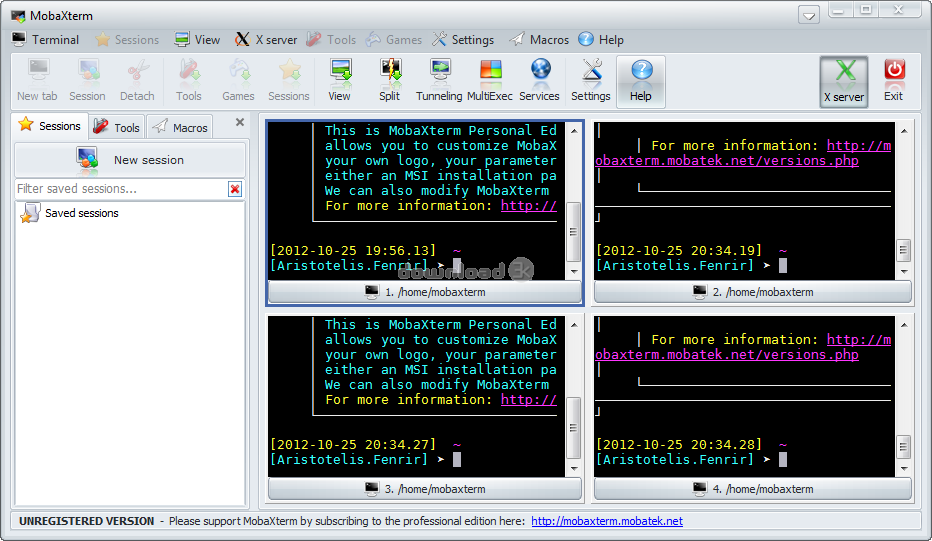This screenshot has width=932, height=541.
Task: Open the Games menu in menu bar
Action: (393, 40)
